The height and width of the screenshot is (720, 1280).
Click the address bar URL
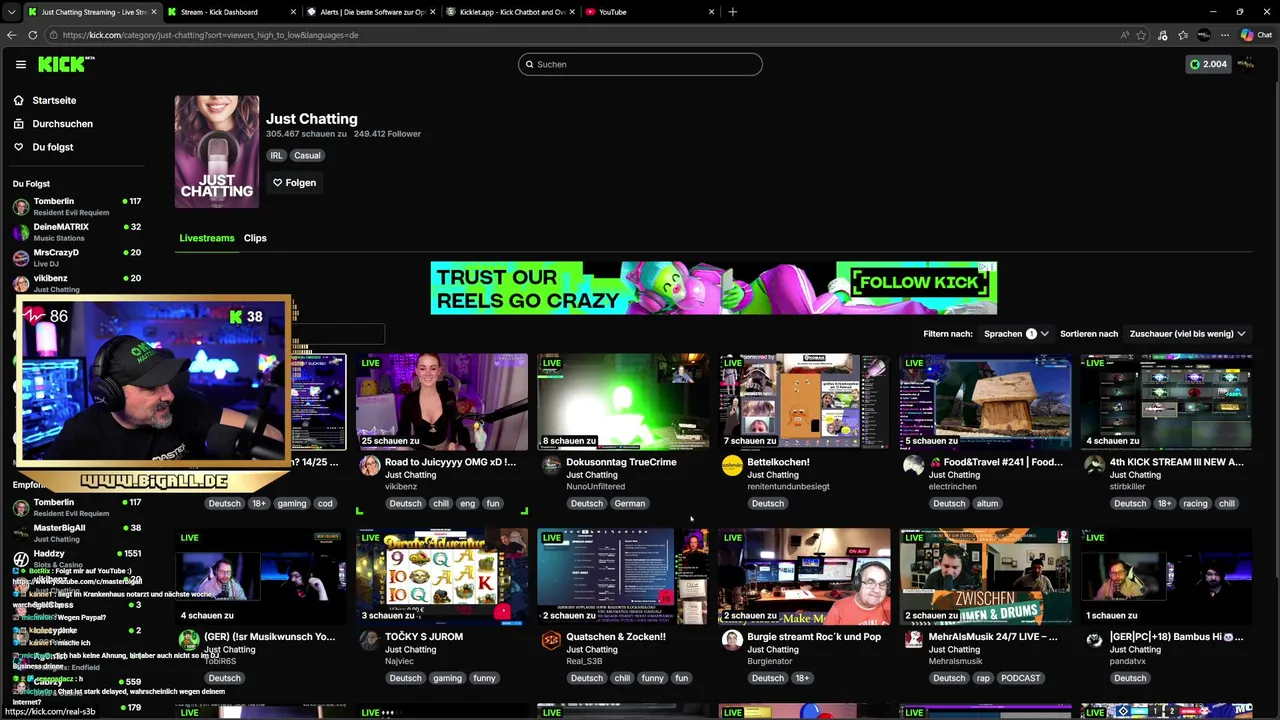(x=210, y=35)
